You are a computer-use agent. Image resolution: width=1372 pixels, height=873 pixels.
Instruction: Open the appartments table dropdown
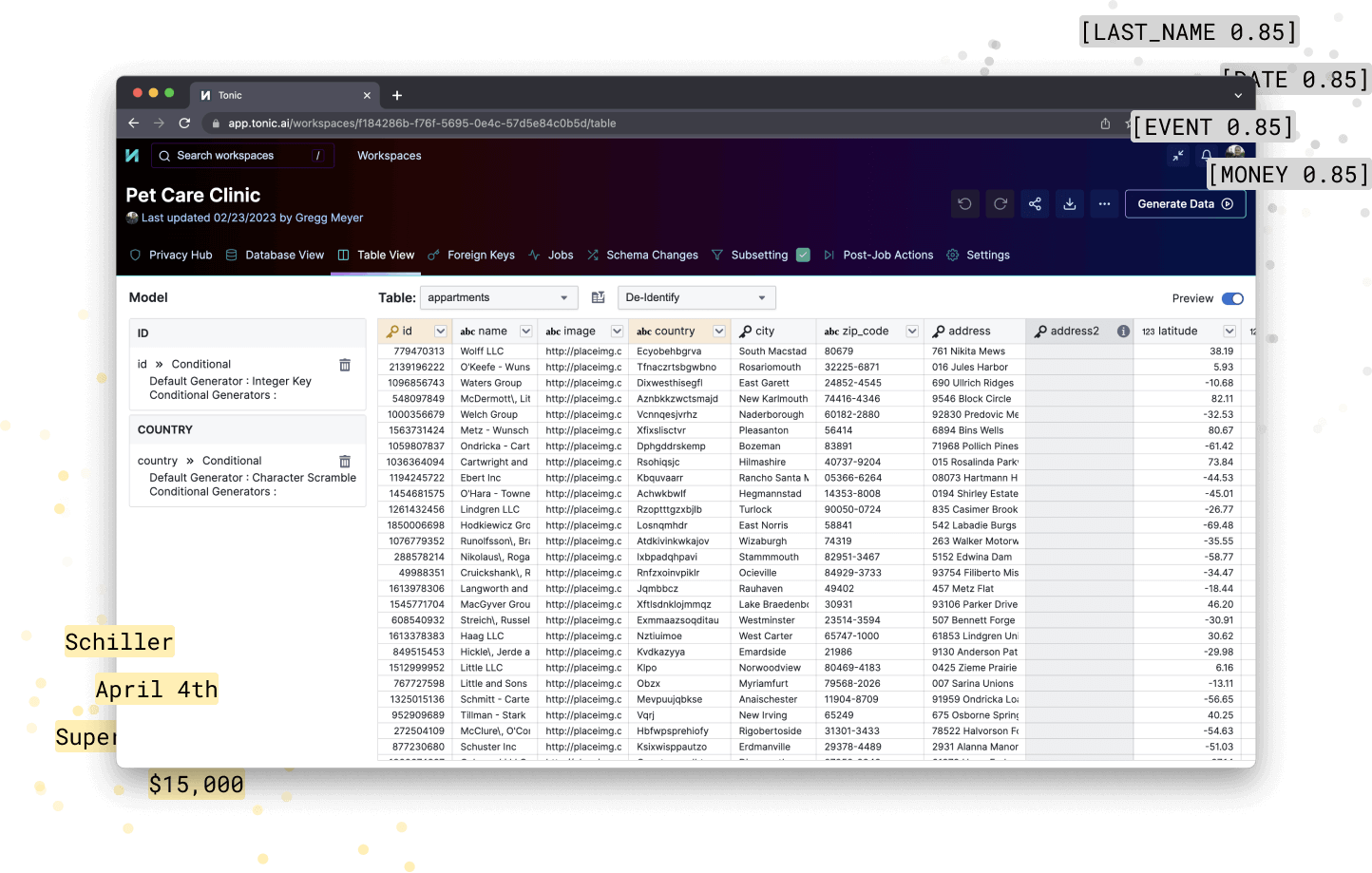[x=498, y=297]
